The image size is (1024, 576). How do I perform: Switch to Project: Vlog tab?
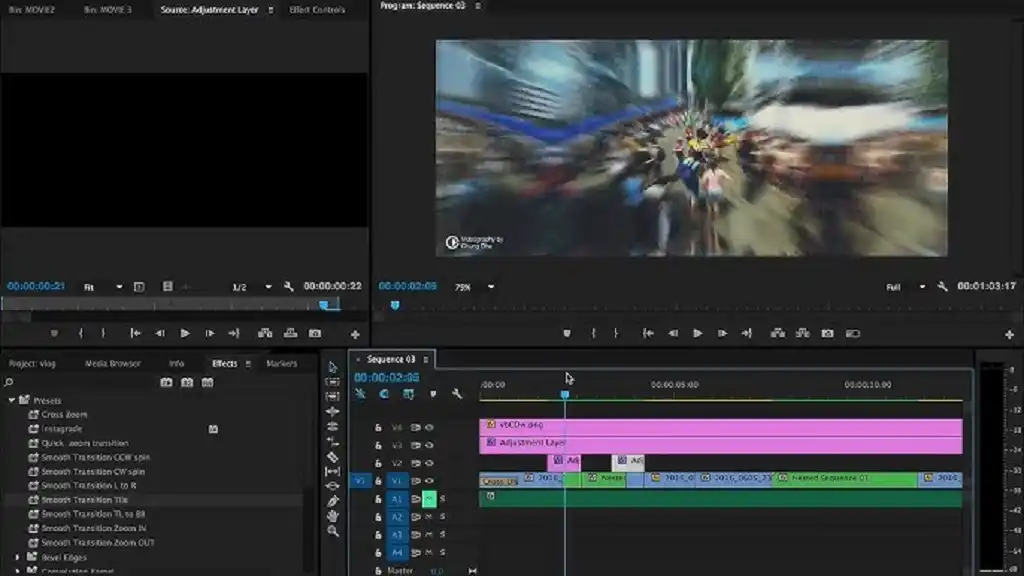tap(32, 363)
